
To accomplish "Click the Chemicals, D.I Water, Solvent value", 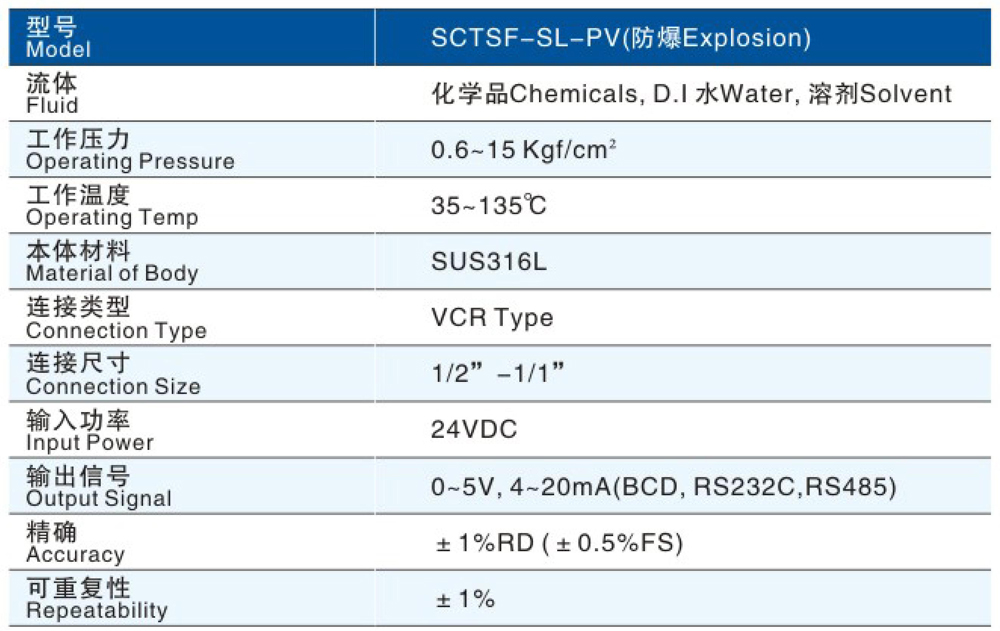I will [691, 94].
